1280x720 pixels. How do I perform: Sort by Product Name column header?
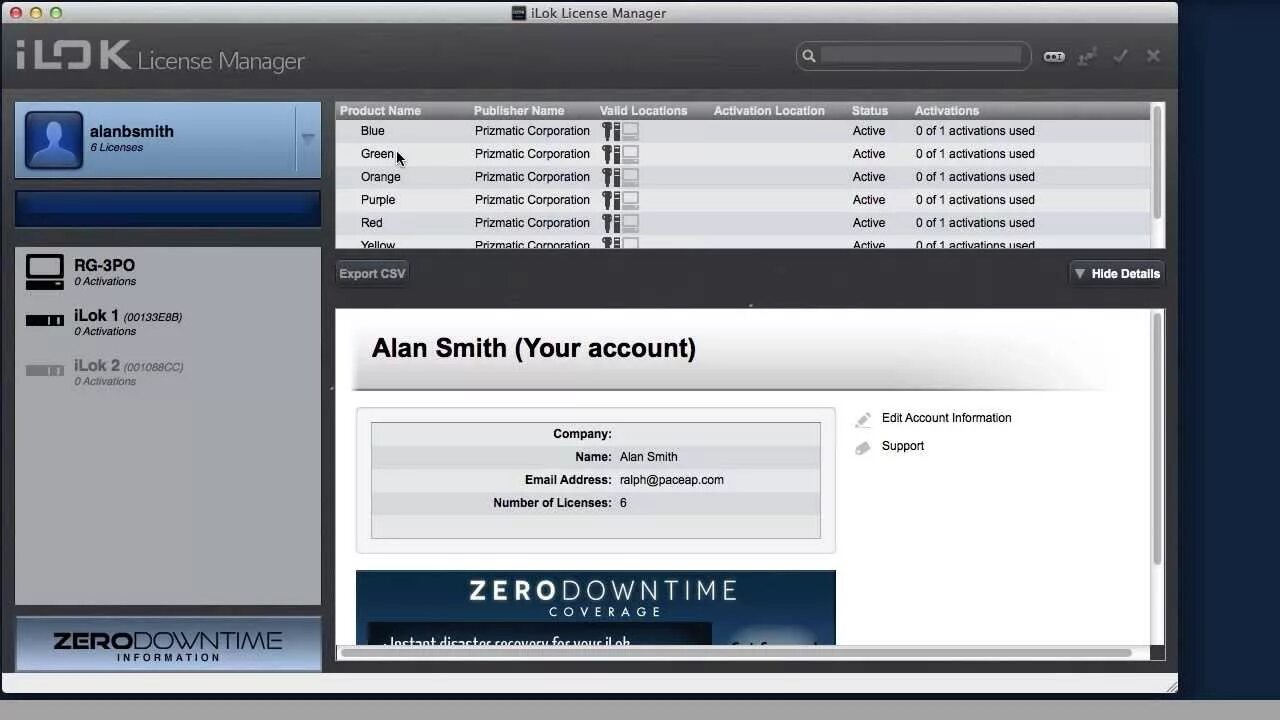click(x=380, y=111)
